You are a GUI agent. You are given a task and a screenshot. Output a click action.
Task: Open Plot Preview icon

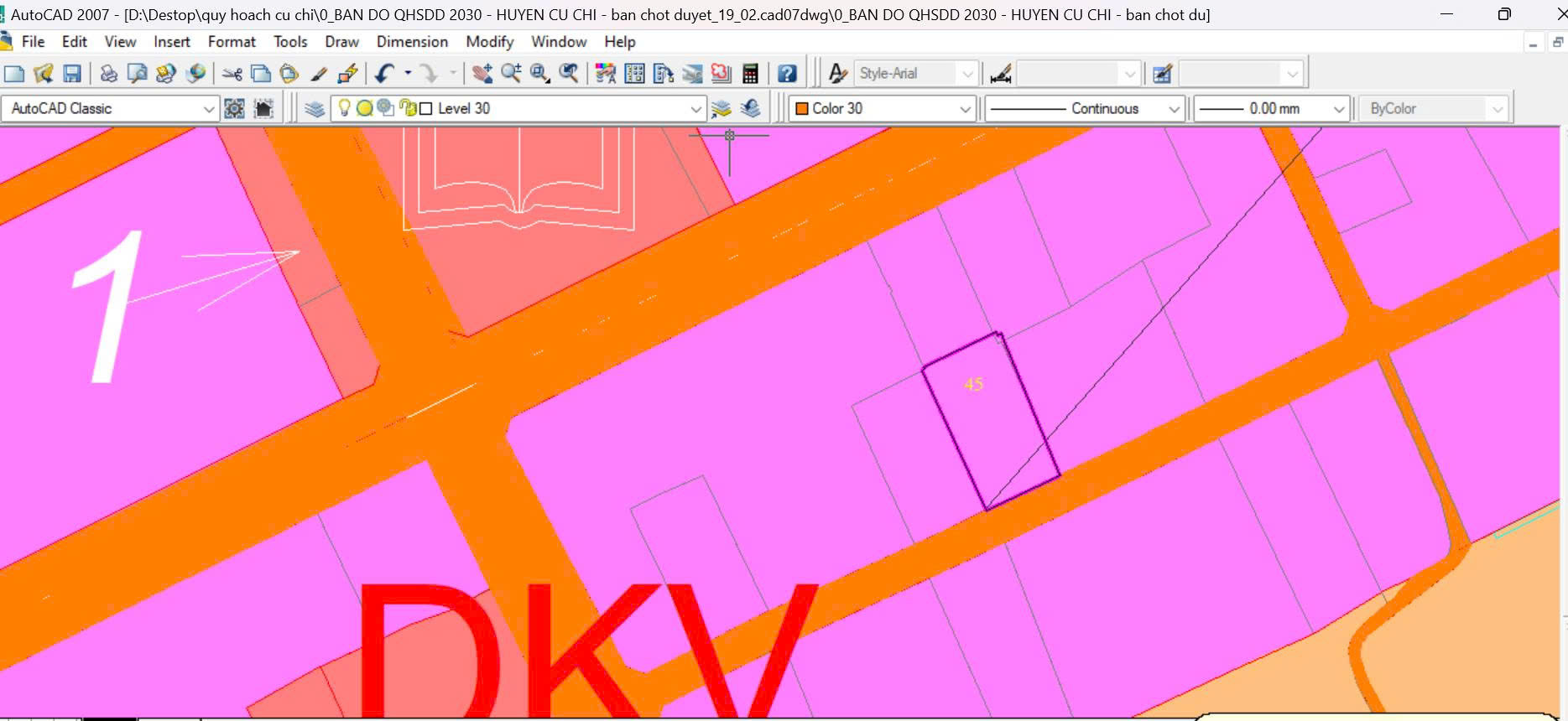coord(137,74)
